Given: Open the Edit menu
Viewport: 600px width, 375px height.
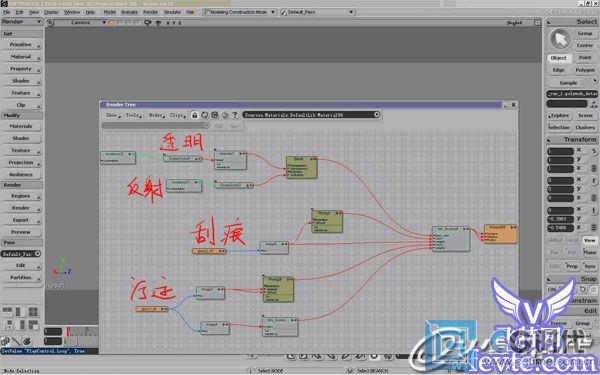Looking at the screenshot, I should 20,12.
